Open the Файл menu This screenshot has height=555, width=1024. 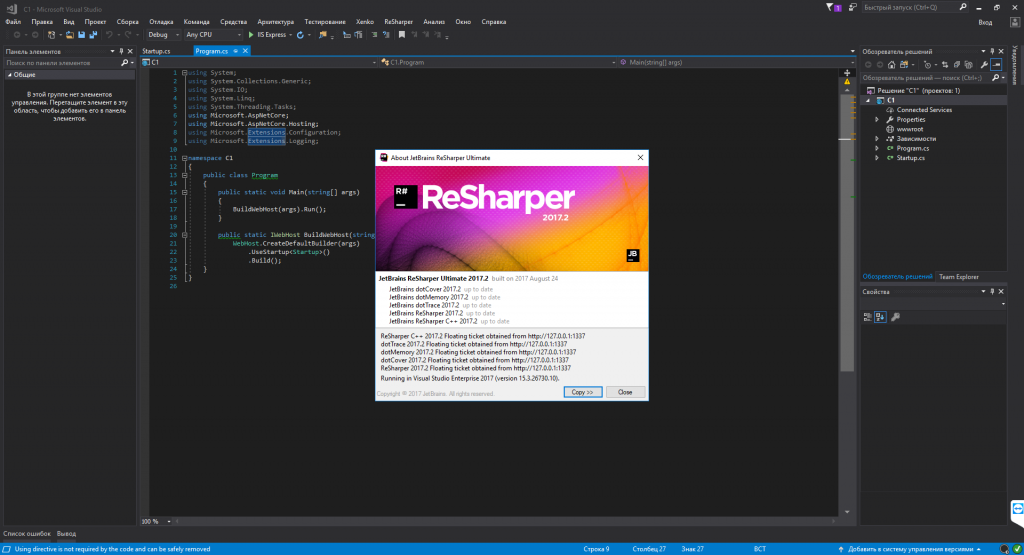click(x=13, y=22)
